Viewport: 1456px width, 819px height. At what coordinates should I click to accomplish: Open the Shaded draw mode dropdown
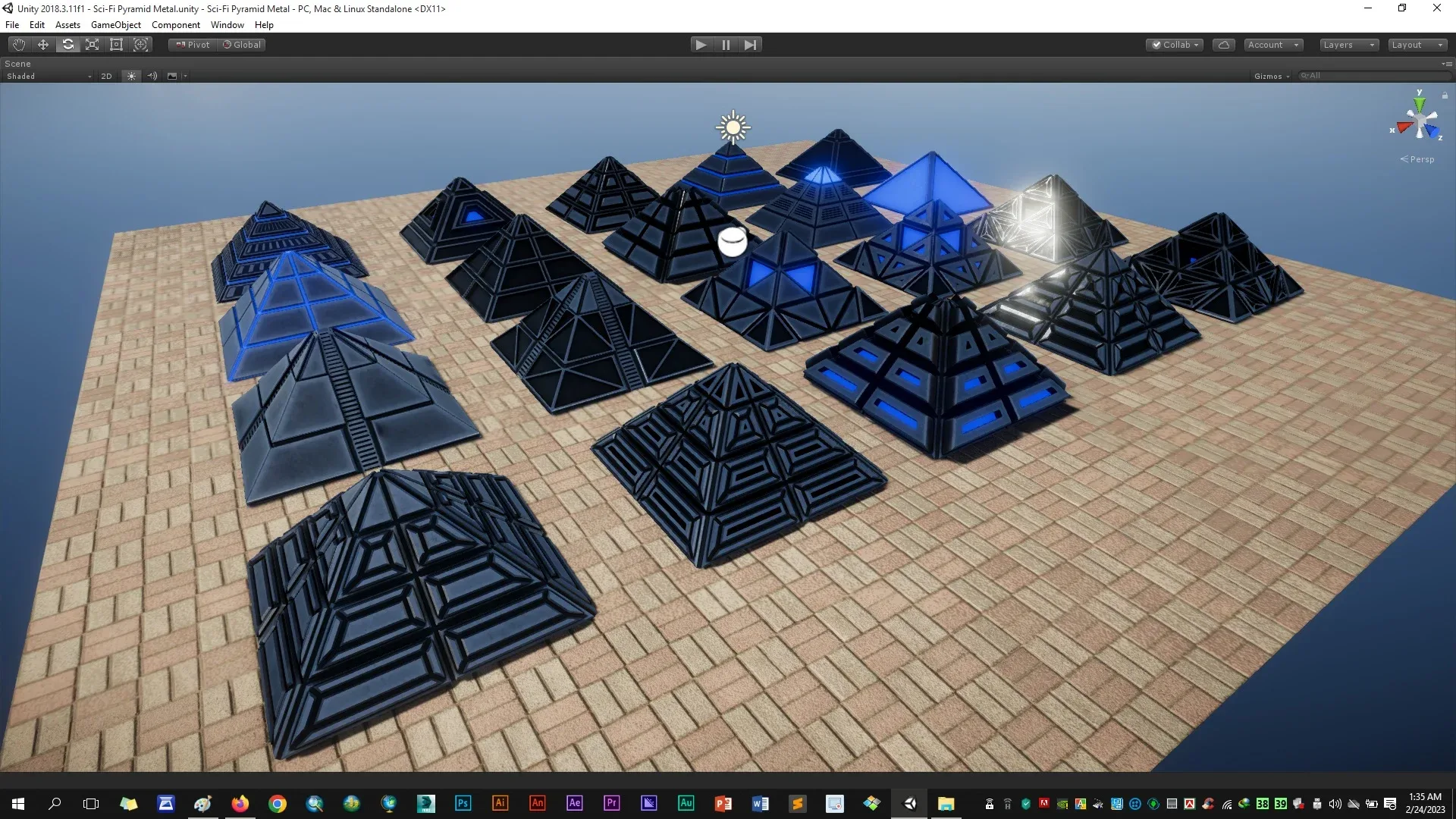click(49, 76)
